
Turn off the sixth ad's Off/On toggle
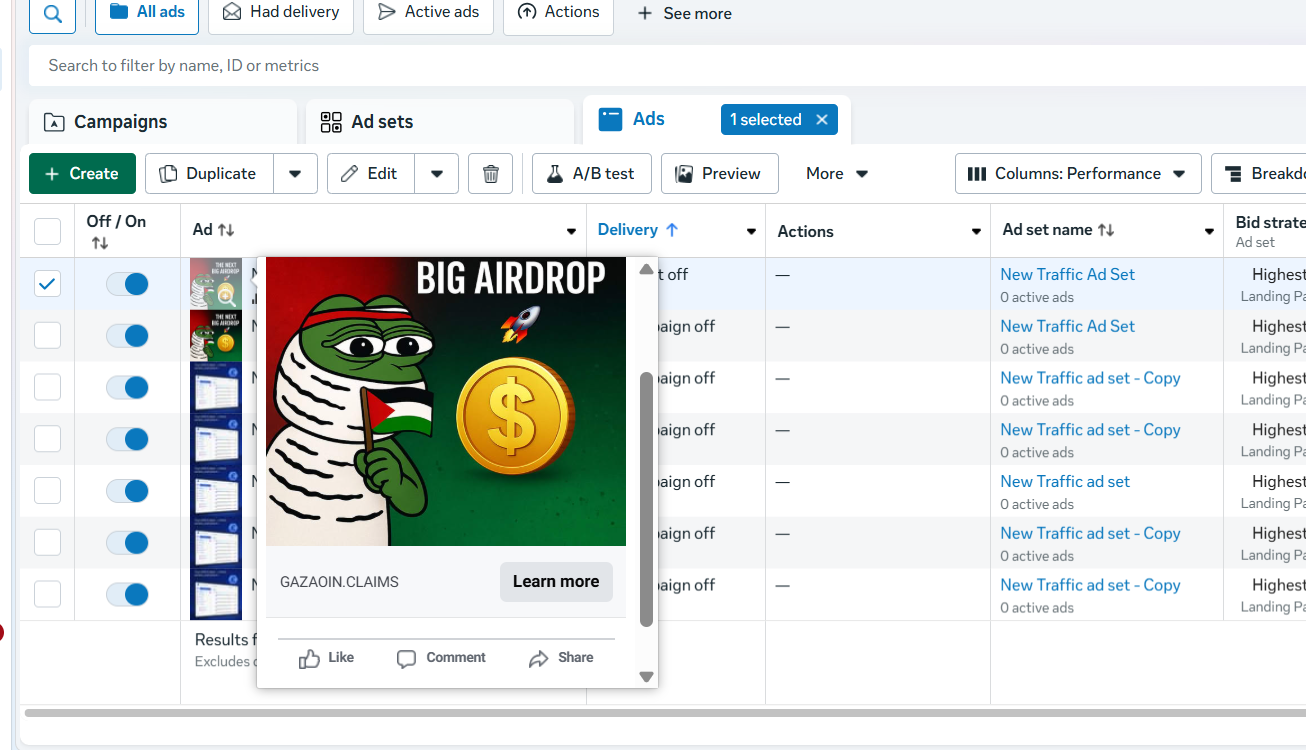point(127,543)
